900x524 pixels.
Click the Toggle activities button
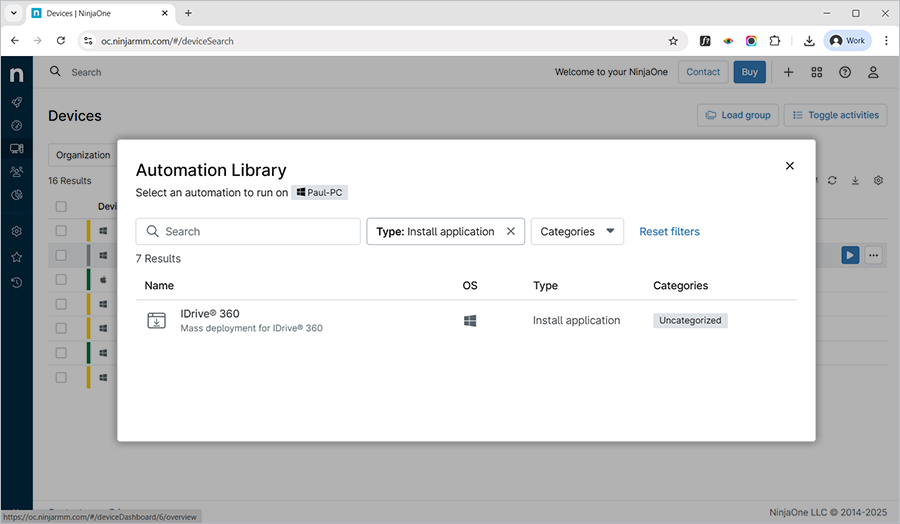coord(835,115)
